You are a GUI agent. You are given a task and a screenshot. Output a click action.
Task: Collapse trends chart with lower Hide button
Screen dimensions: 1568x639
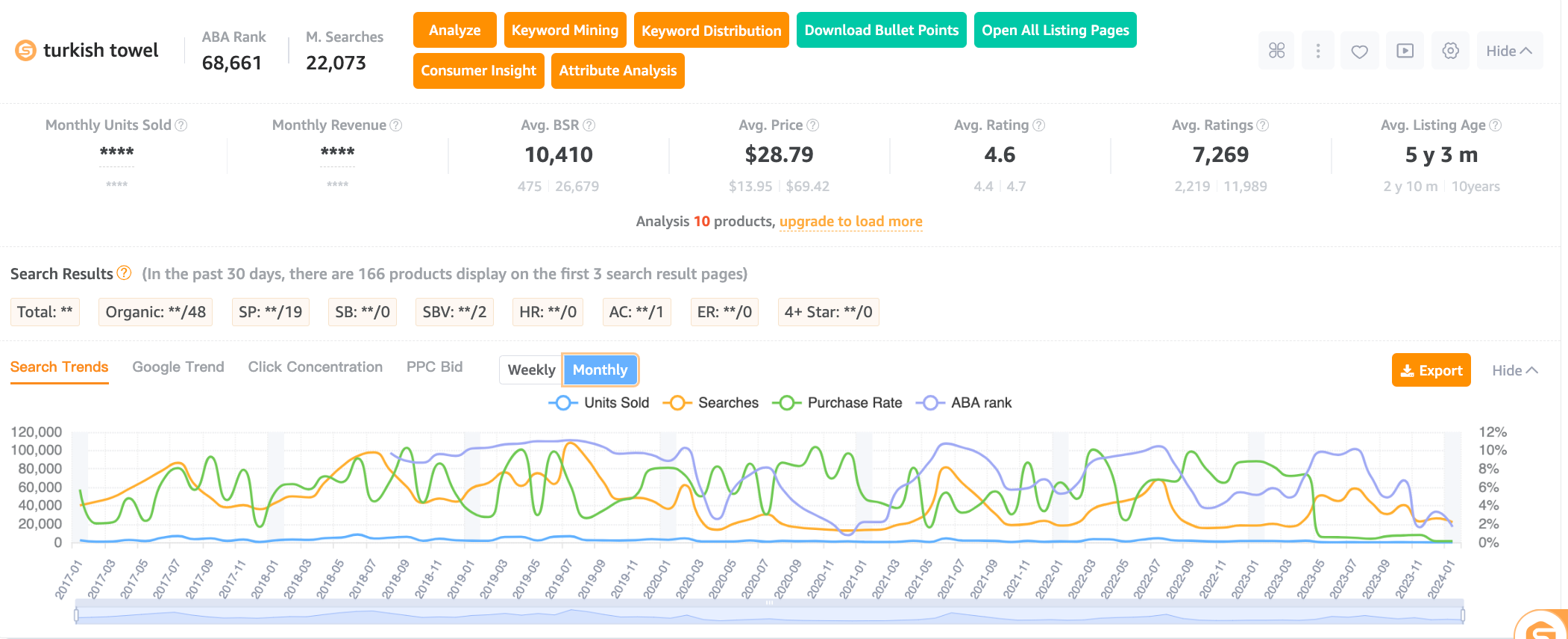pos(1515,370)
